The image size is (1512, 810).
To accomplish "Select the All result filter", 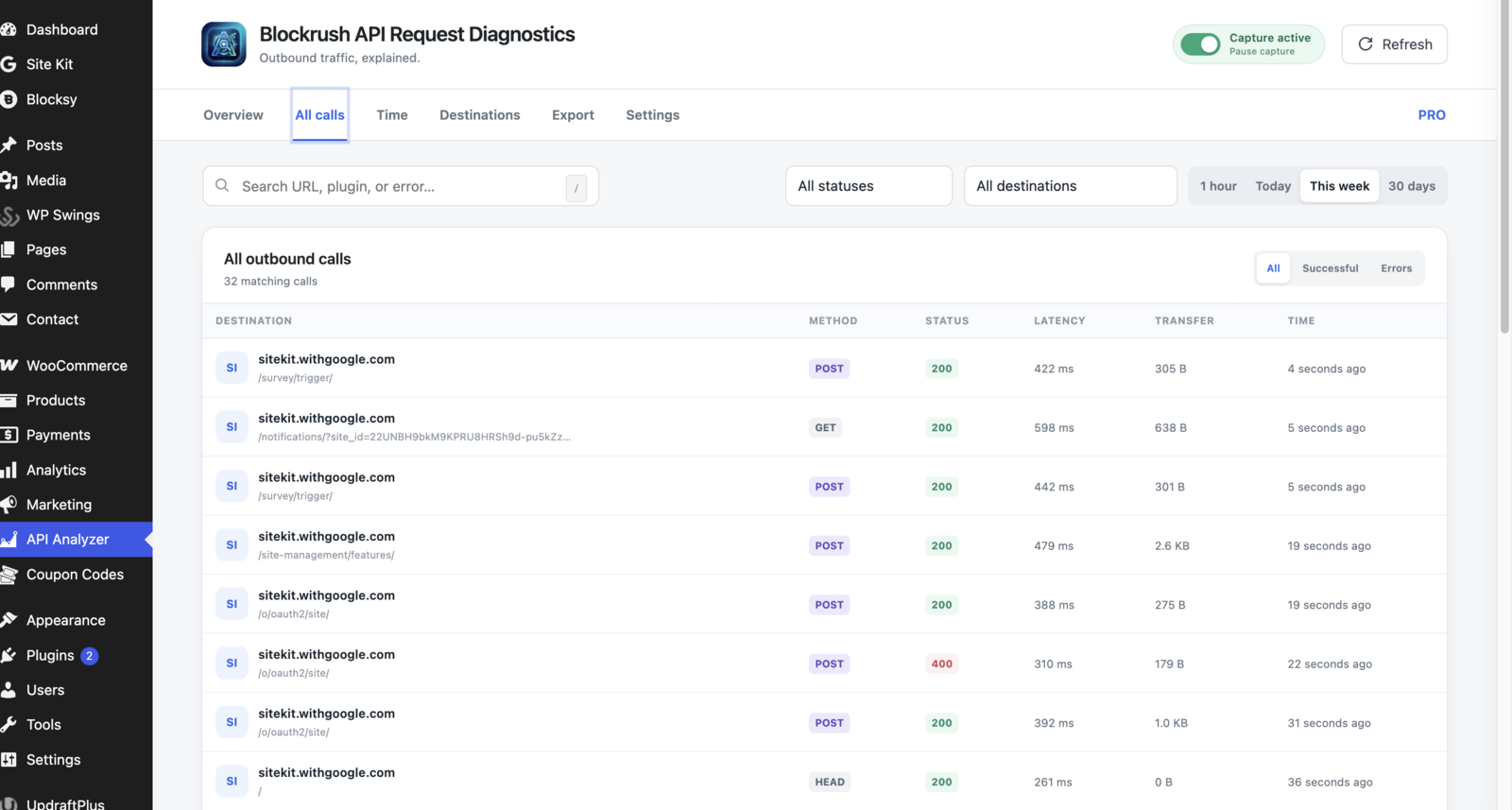I will [1273, 268].
